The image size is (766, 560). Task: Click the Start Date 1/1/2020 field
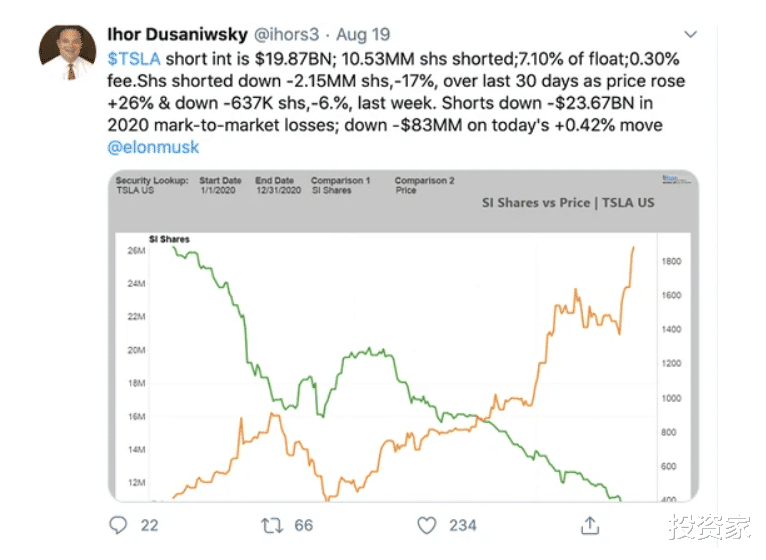tap(219, 185)
